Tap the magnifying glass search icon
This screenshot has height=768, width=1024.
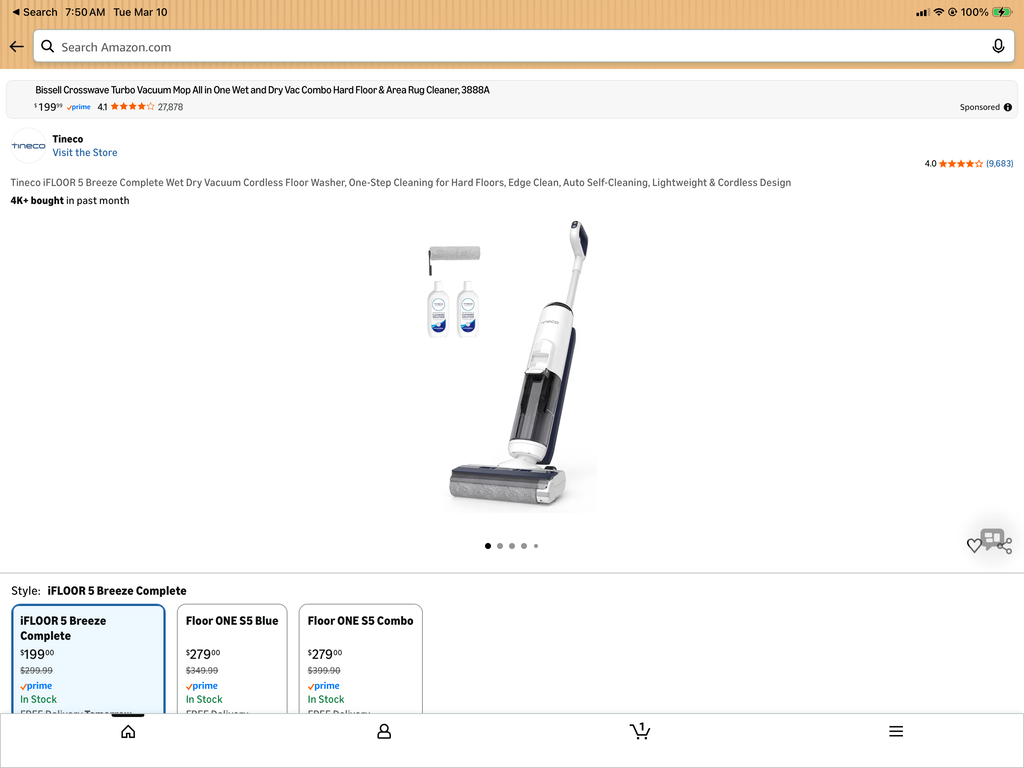[48, 46]
